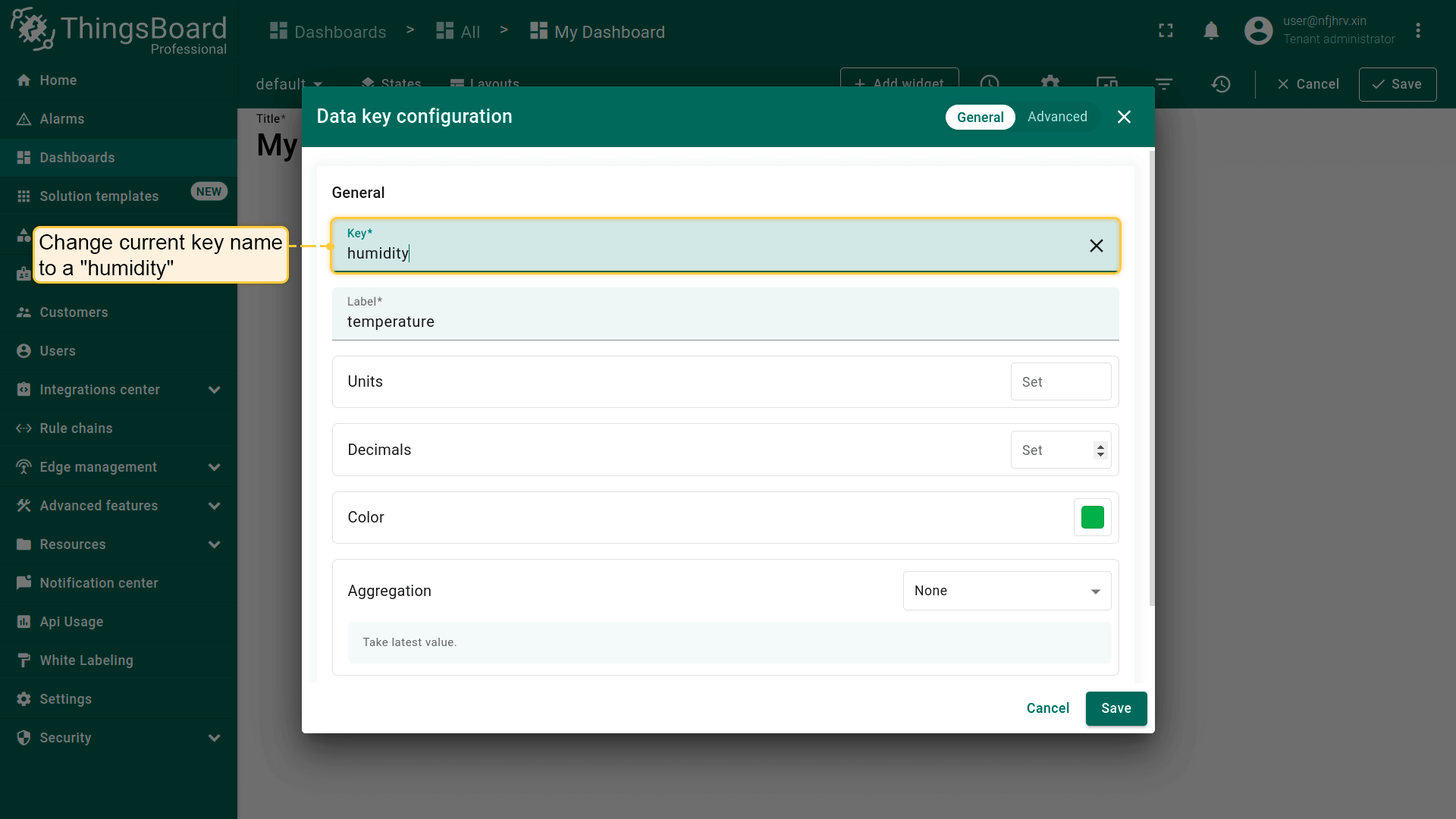The width and height of the screenshot is (1456, 819).
Task: Open Alarms from the sidebar
Action: (x=62, y=119)
